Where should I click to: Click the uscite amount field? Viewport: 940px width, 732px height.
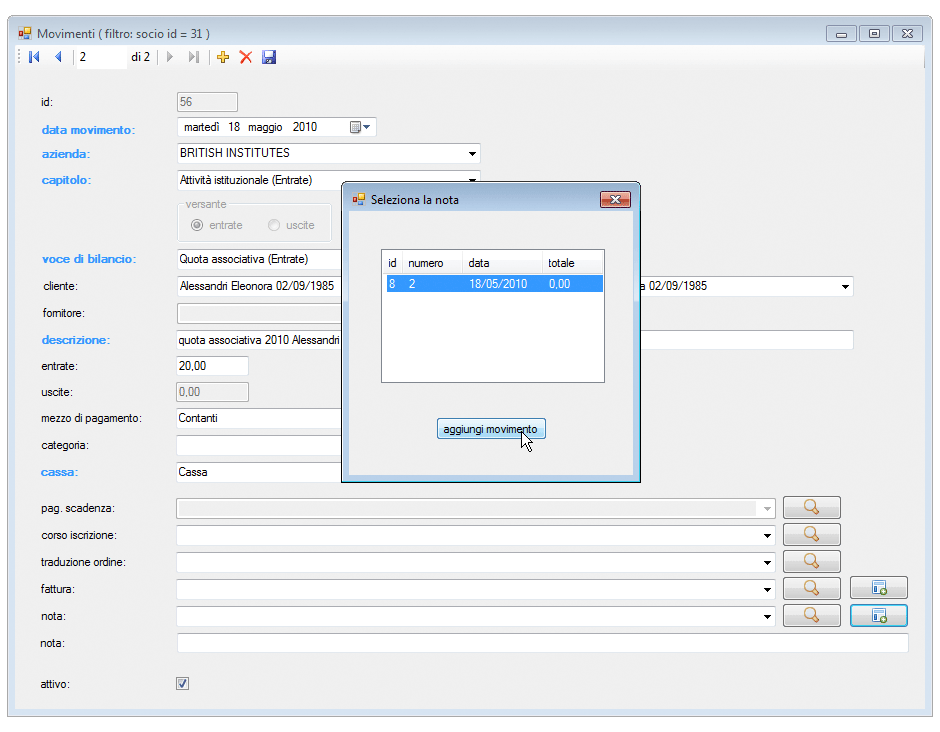(x=212, y=392)
